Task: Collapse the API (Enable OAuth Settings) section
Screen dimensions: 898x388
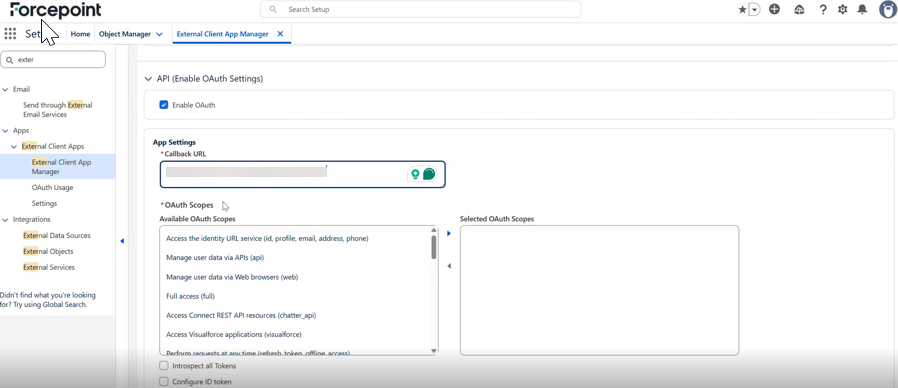Action: tap(149, 79)
